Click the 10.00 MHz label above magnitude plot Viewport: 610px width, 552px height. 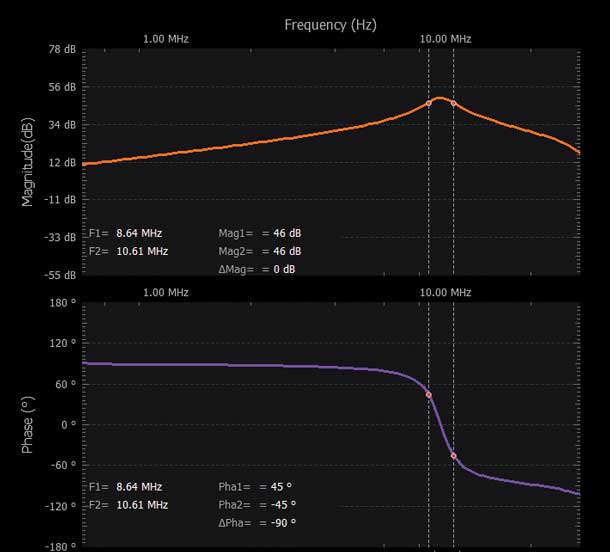coord(446,39)
